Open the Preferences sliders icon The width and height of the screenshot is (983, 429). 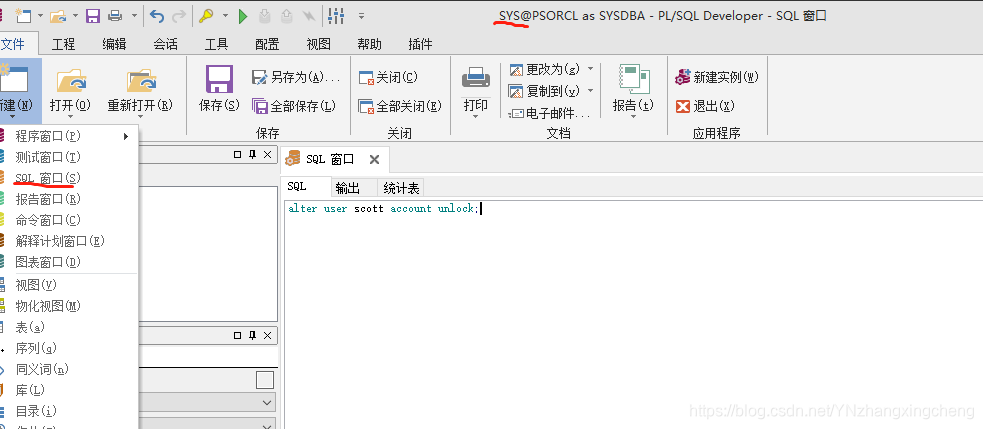click(336, 16)
